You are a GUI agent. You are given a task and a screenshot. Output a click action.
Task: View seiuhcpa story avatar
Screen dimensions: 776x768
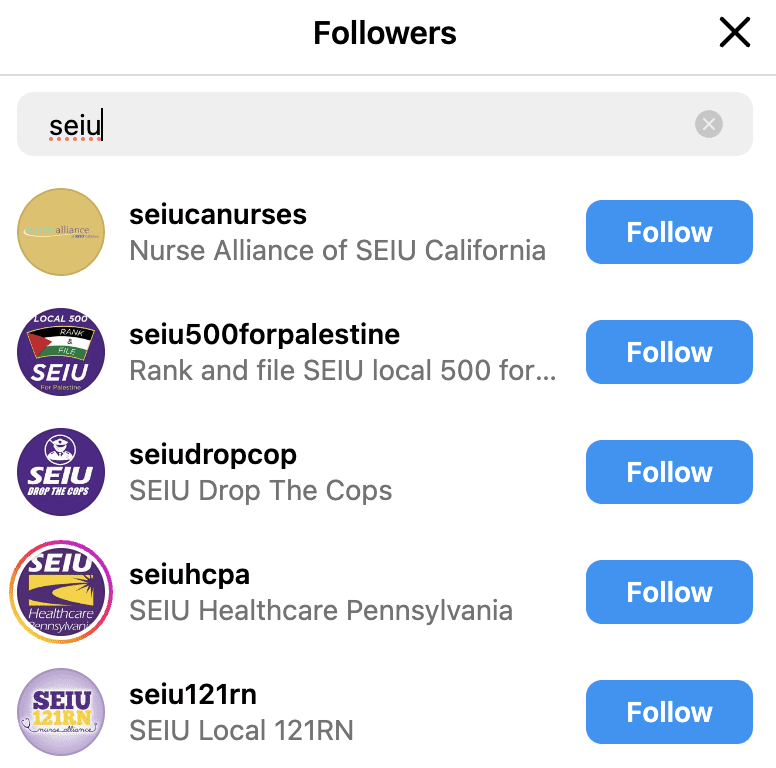pyautogui.click(x=61, y=592)
